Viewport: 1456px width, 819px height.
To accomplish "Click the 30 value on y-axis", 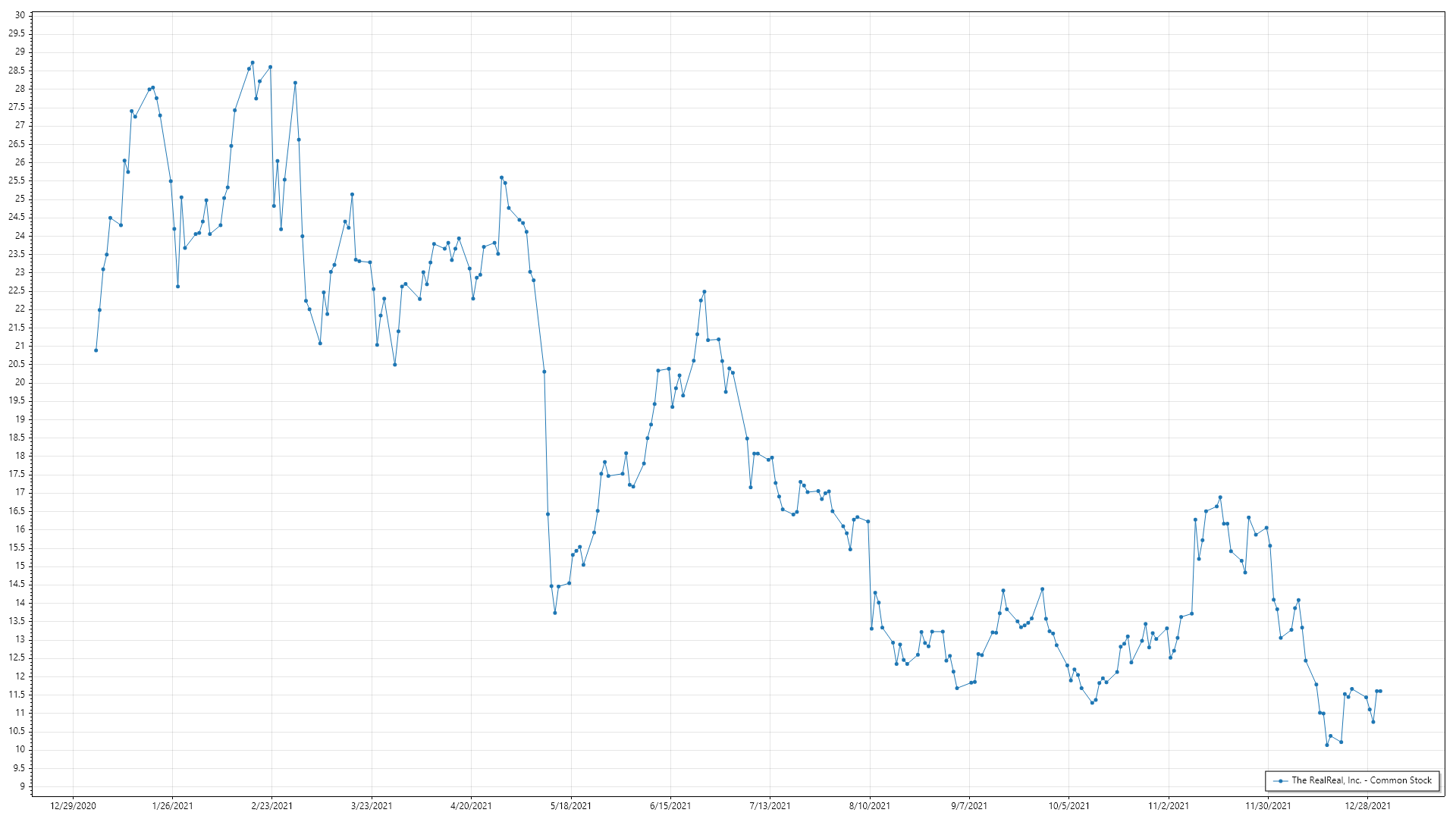I will [x=20, y=15].
